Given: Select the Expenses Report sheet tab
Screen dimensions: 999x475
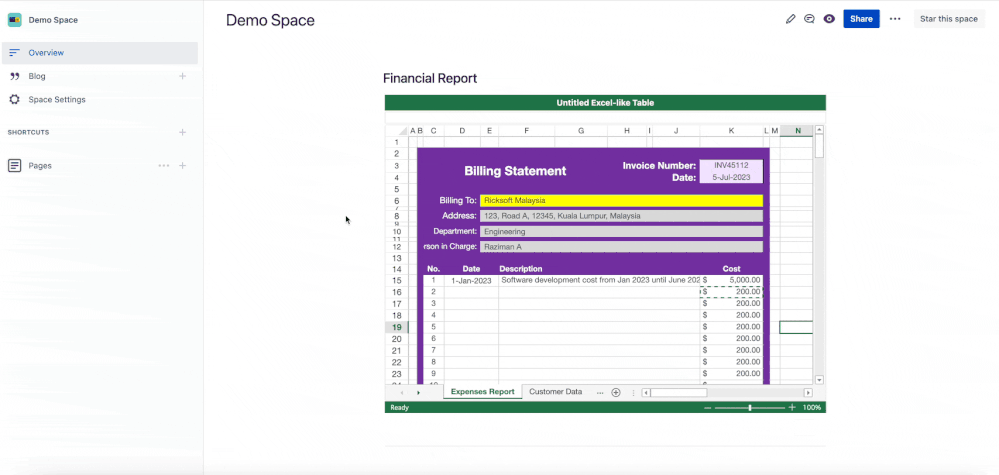Looking at the screenshot, I should [482, 392].
